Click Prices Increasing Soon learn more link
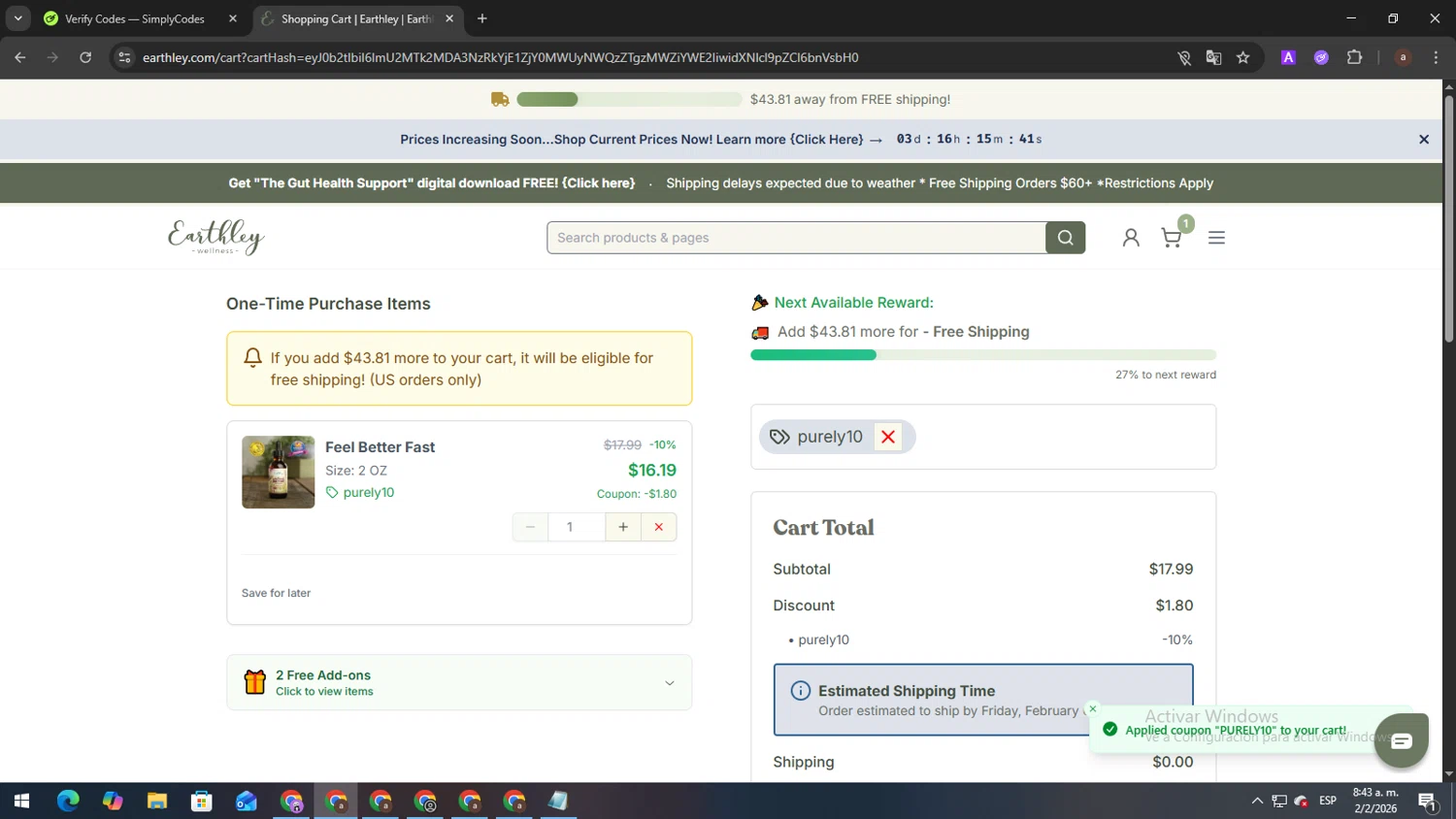 pyautogui.click(x=642, y=140)
